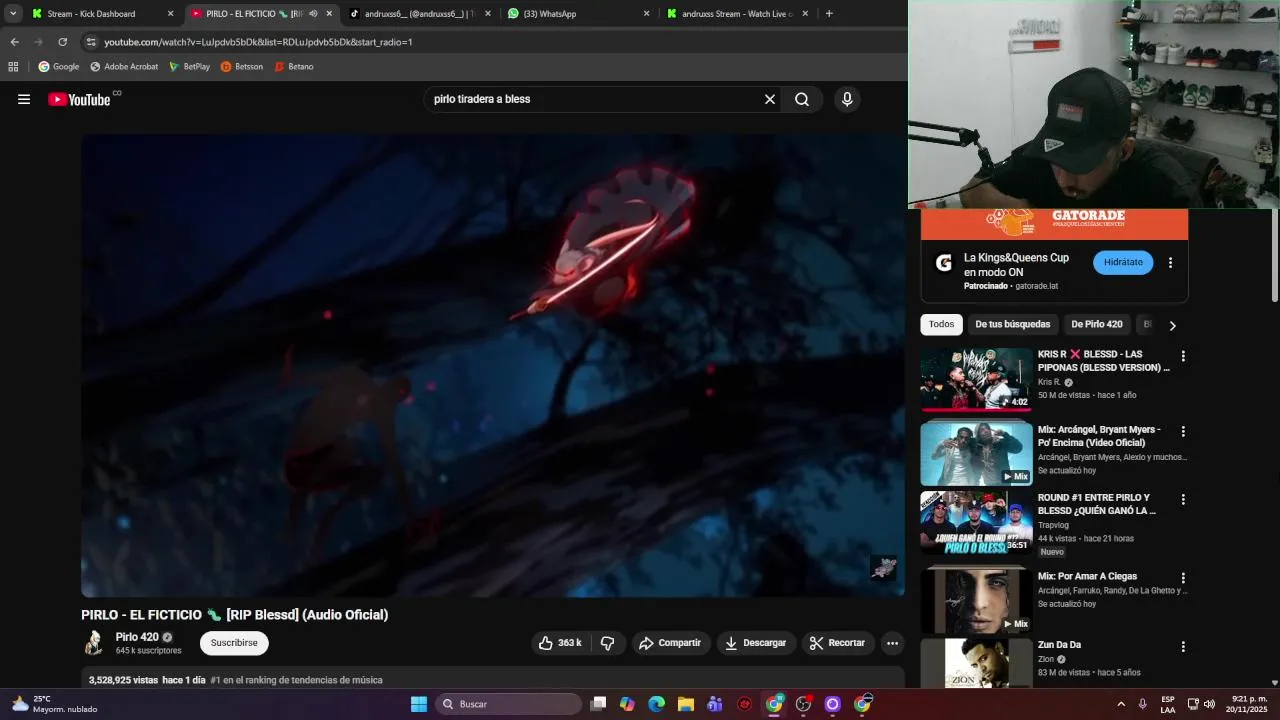Click the YouTube URL address bar
This screenshot has width=1280, height=720.
[x=490, y=42]
